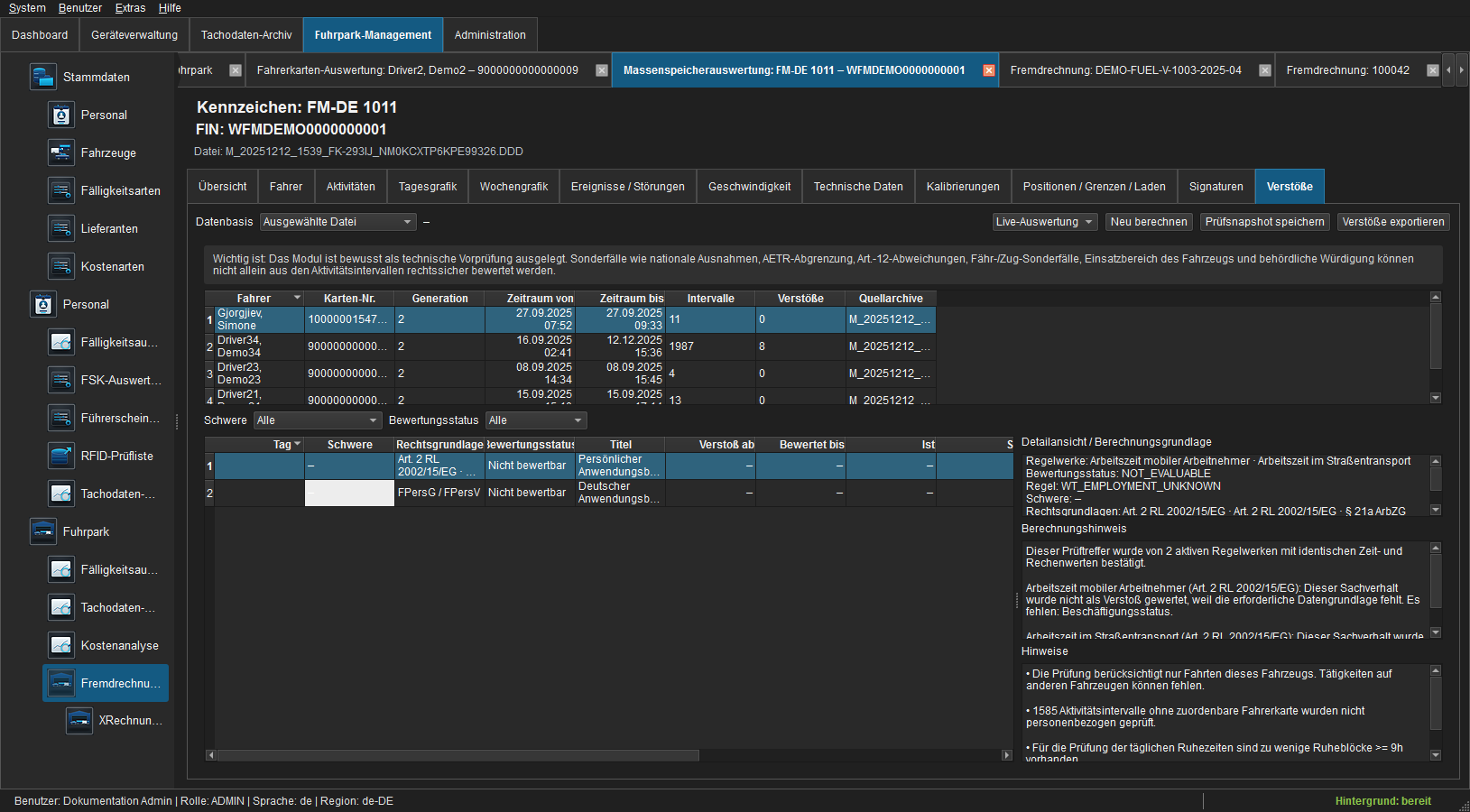The width and height of the screenshot is (1470, 812).
Task: Open the Datenbasis dropdown
Action: point(337,222)
